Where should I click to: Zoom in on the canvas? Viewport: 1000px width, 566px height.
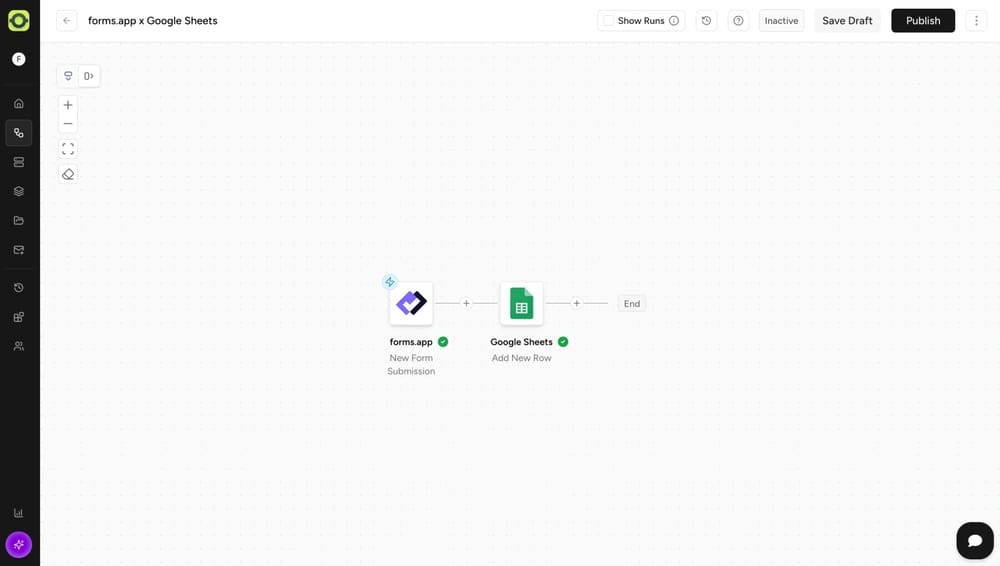coord(68,105)
